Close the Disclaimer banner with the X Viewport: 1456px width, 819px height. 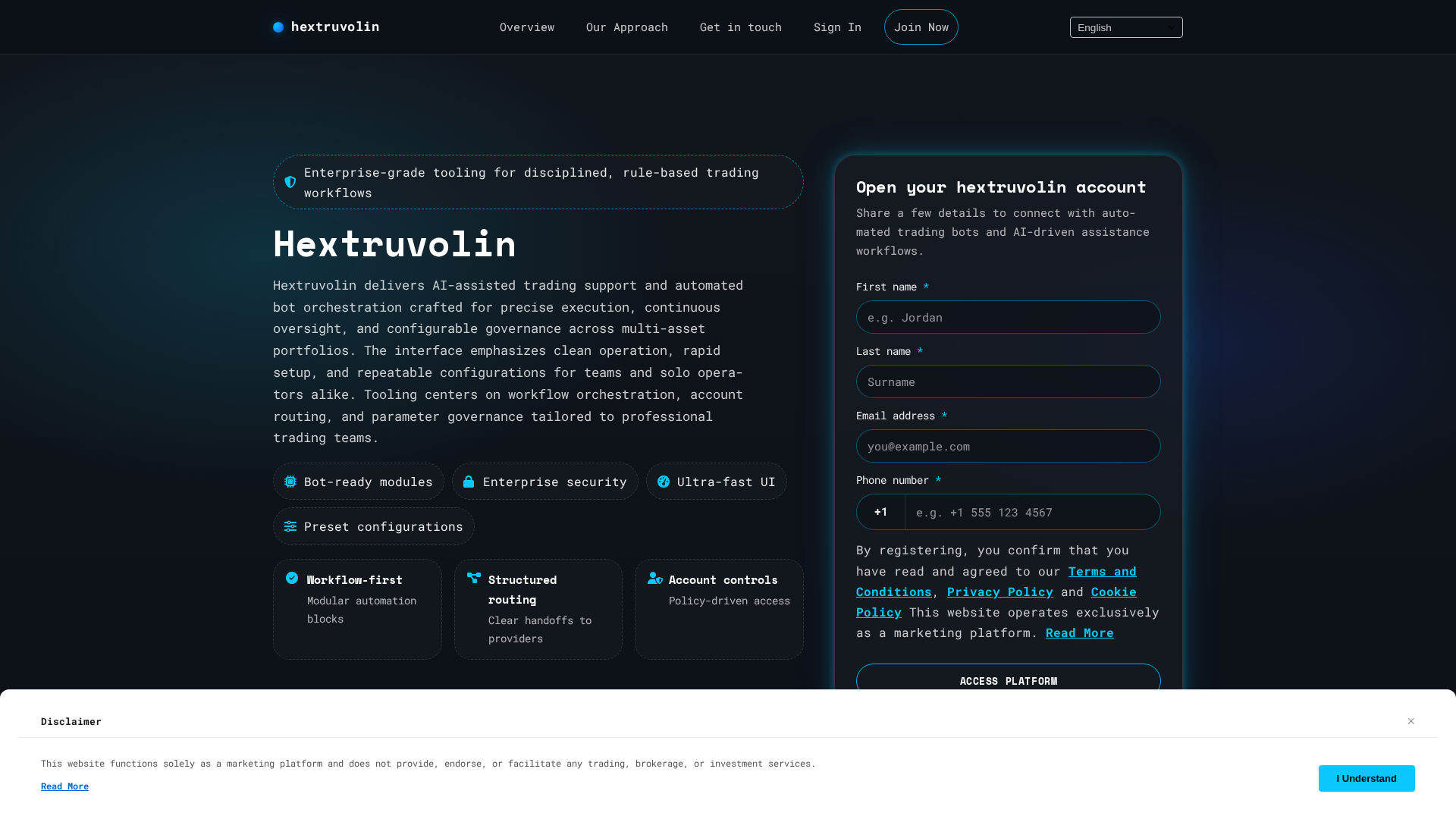pos(1411,721)
